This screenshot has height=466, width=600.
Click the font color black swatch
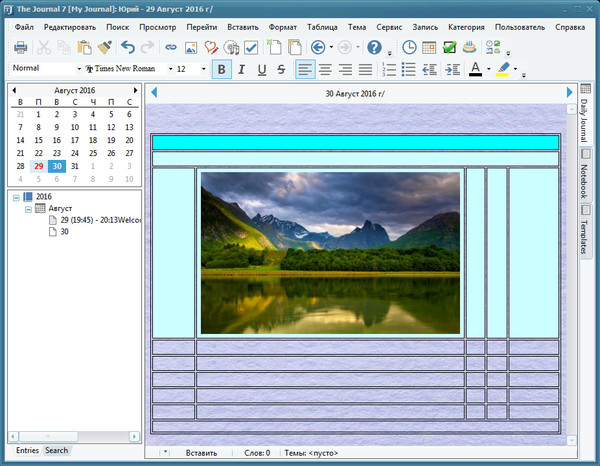pyautogui.click(x=475, y=69)
